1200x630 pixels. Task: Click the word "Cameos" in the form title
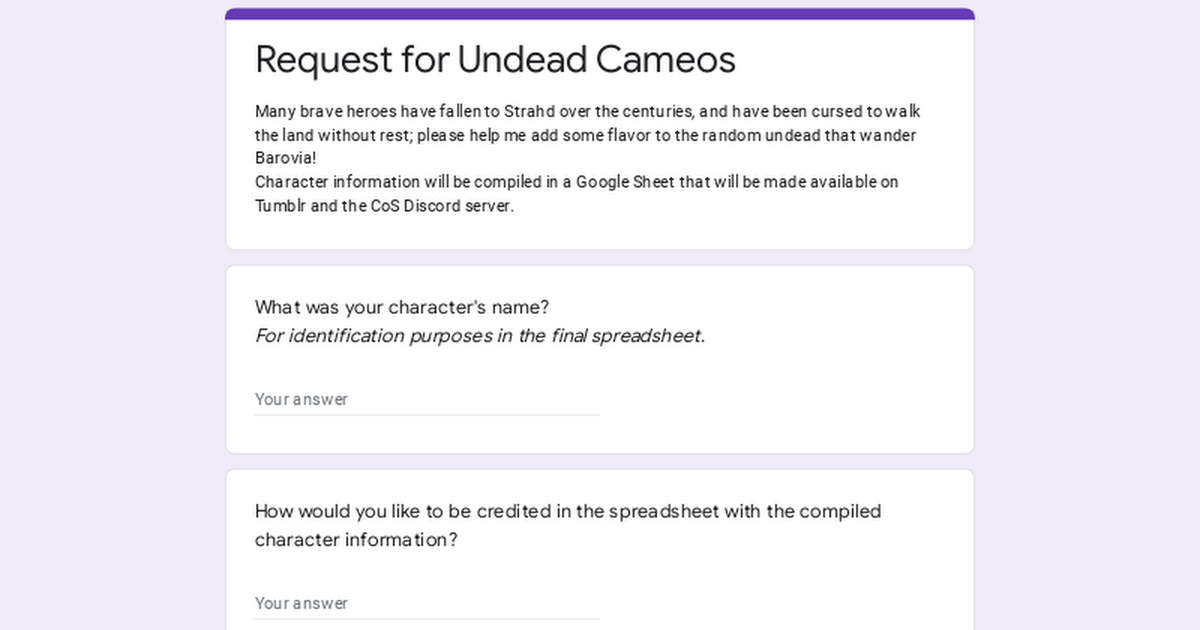(x=666, y=60)
